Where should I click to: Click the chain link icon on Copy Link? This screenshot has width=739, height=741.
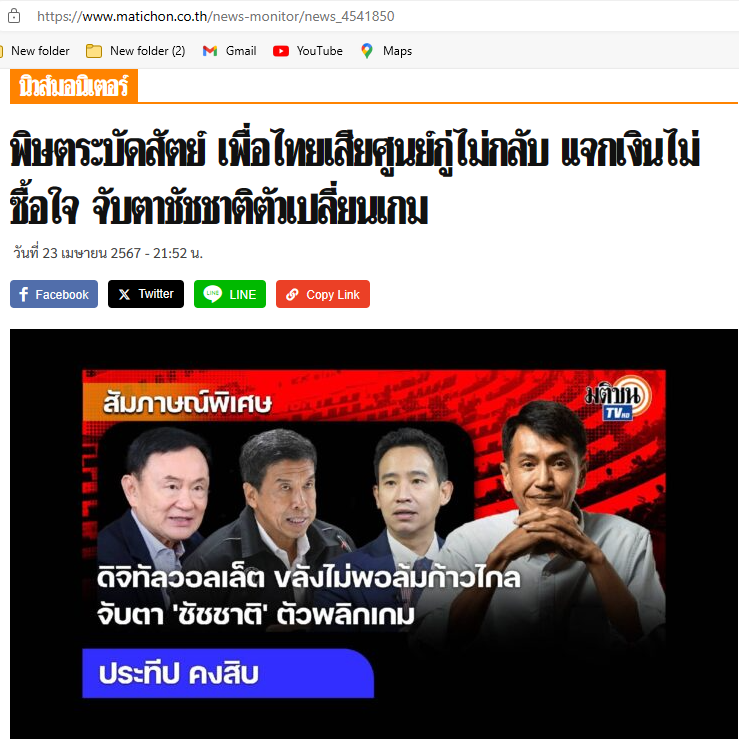[292, 294]
